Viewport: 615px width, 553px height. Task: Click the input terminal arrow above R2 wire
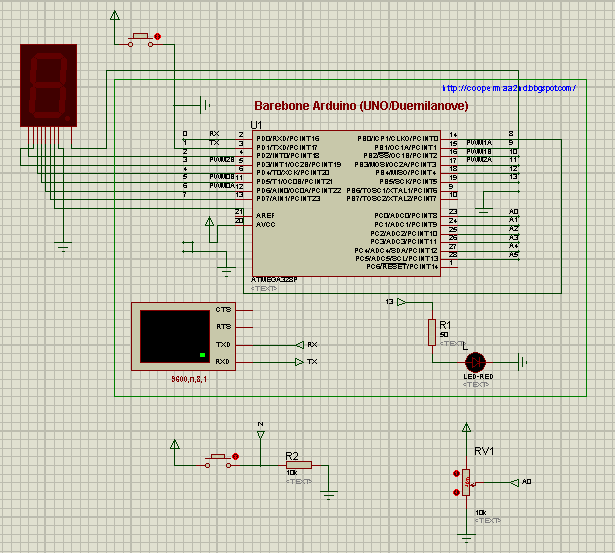[x=260, y=435]
